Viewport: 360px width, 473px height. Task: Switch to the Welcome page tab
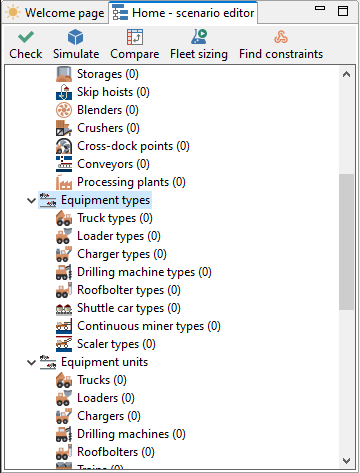click(55, 13)
